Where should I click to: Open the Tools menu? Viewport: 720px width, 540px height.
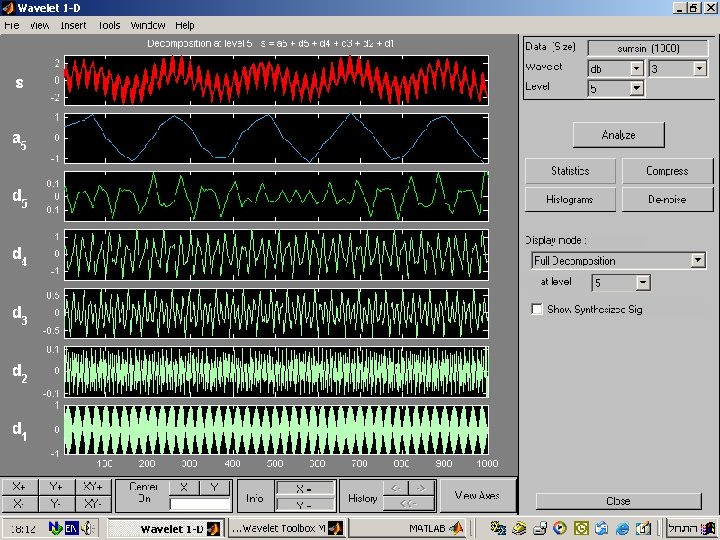coord(109,25)
